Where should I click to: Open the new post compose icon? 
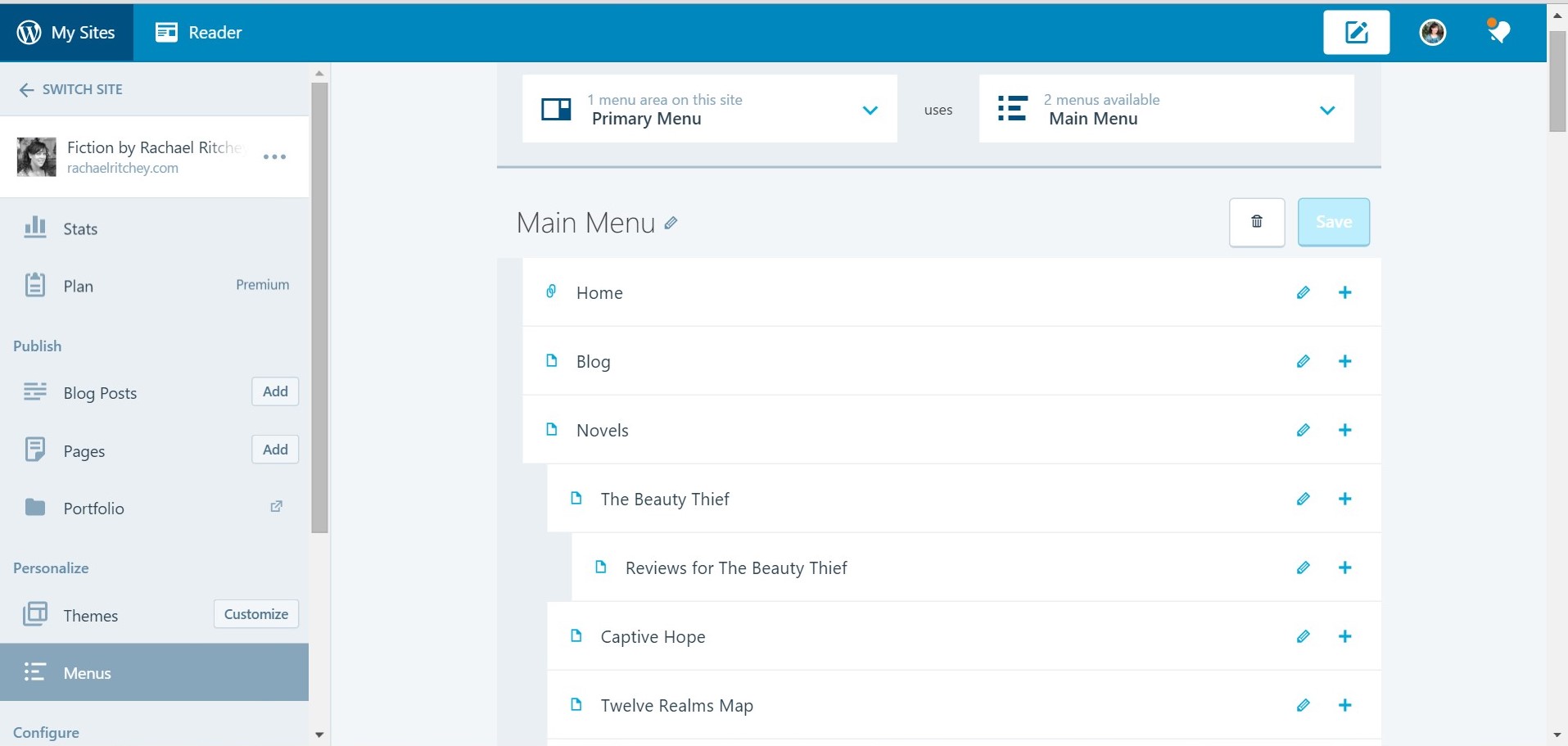point(1356,33)
